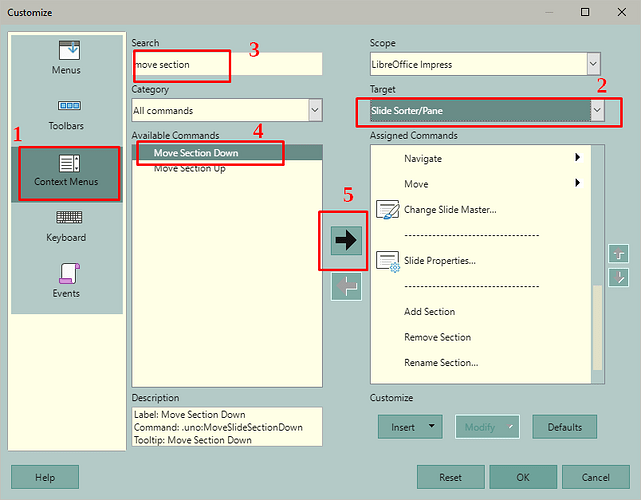Image resolution: width=641 pixels, height=500 pixels.
Task: Select 'Move' in Assigned Commands
Action: click(x=416, y=184)
